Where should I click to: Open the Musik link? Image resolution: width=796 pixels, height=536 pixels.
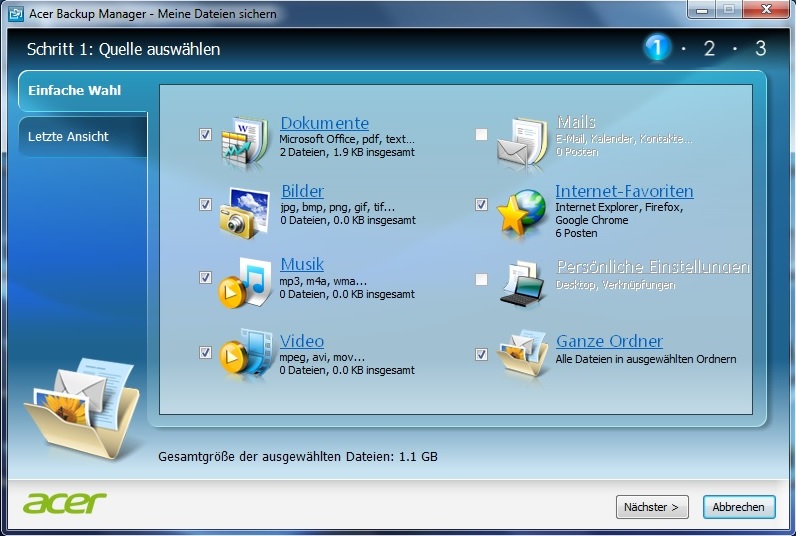302,264
